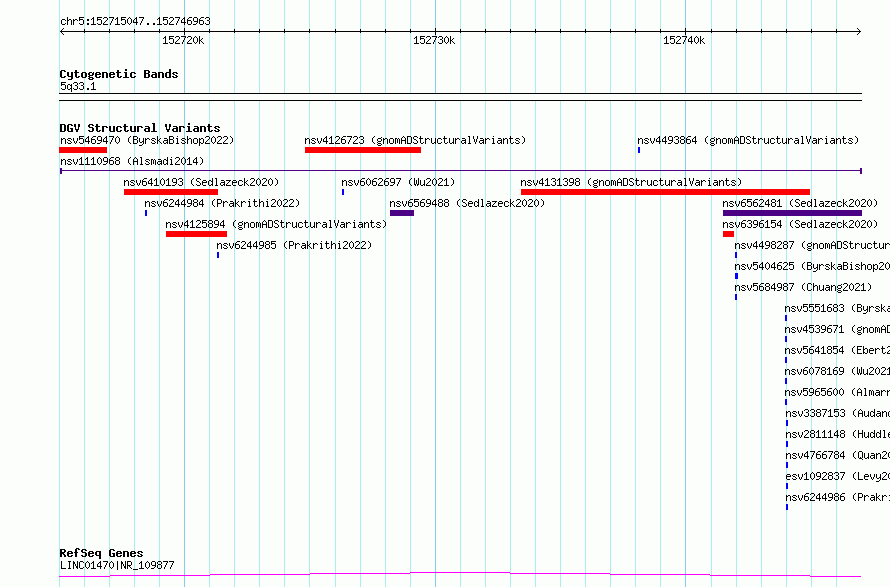Open nsv6078169 variant label
This screenshot has height=587, width=890.
coord(837,371)
